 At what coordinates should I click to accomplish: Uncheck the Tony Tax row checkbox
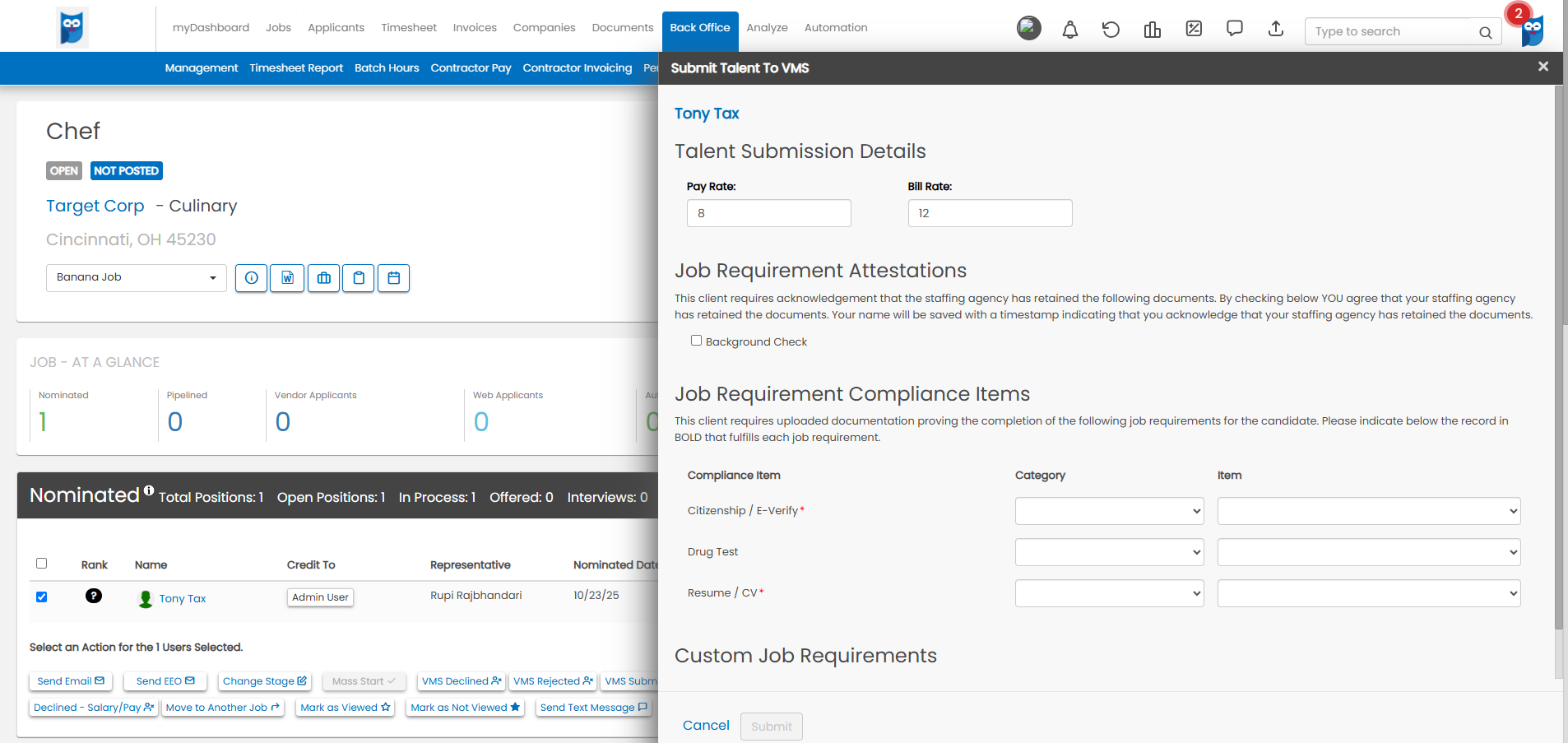[41, 597]
